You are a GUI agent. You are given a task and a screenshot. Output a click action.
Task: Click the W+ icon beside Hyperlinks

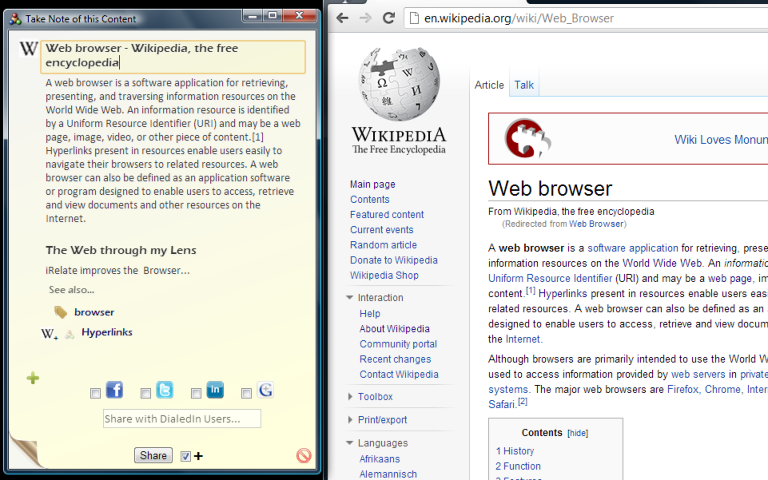49,334
